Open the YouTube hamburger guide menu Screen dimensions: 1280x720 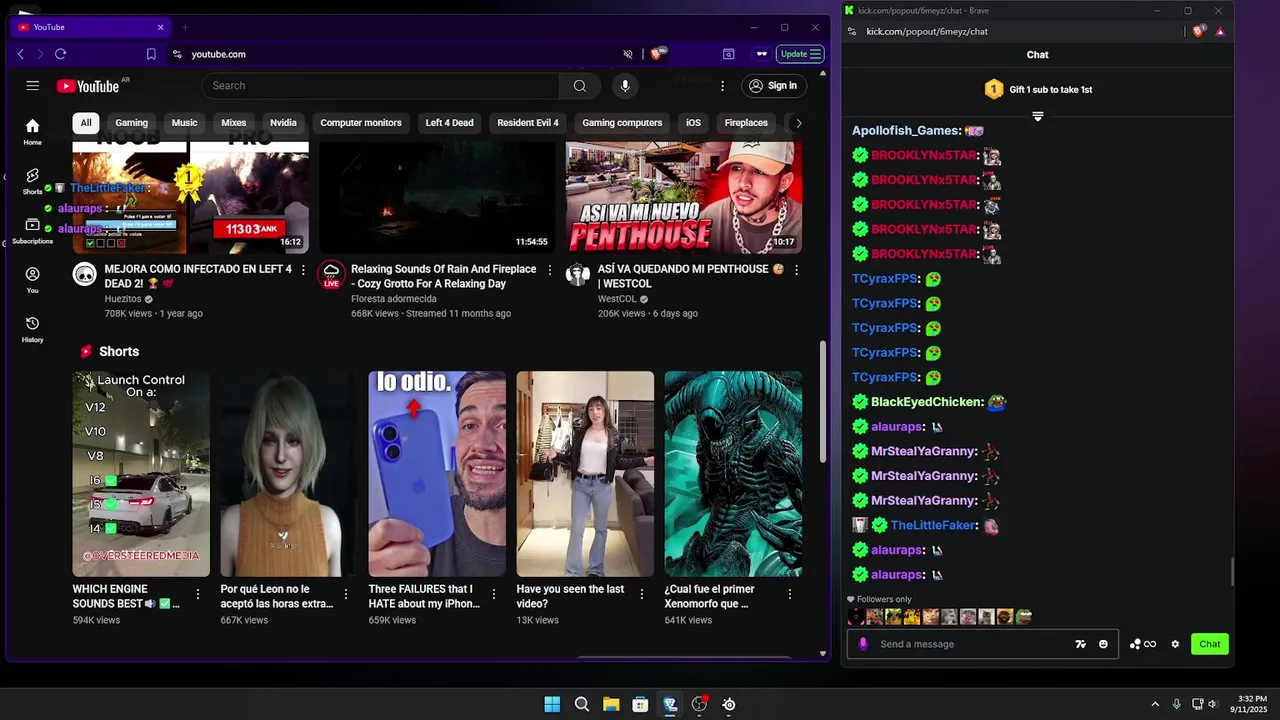(x=33, y=86)
